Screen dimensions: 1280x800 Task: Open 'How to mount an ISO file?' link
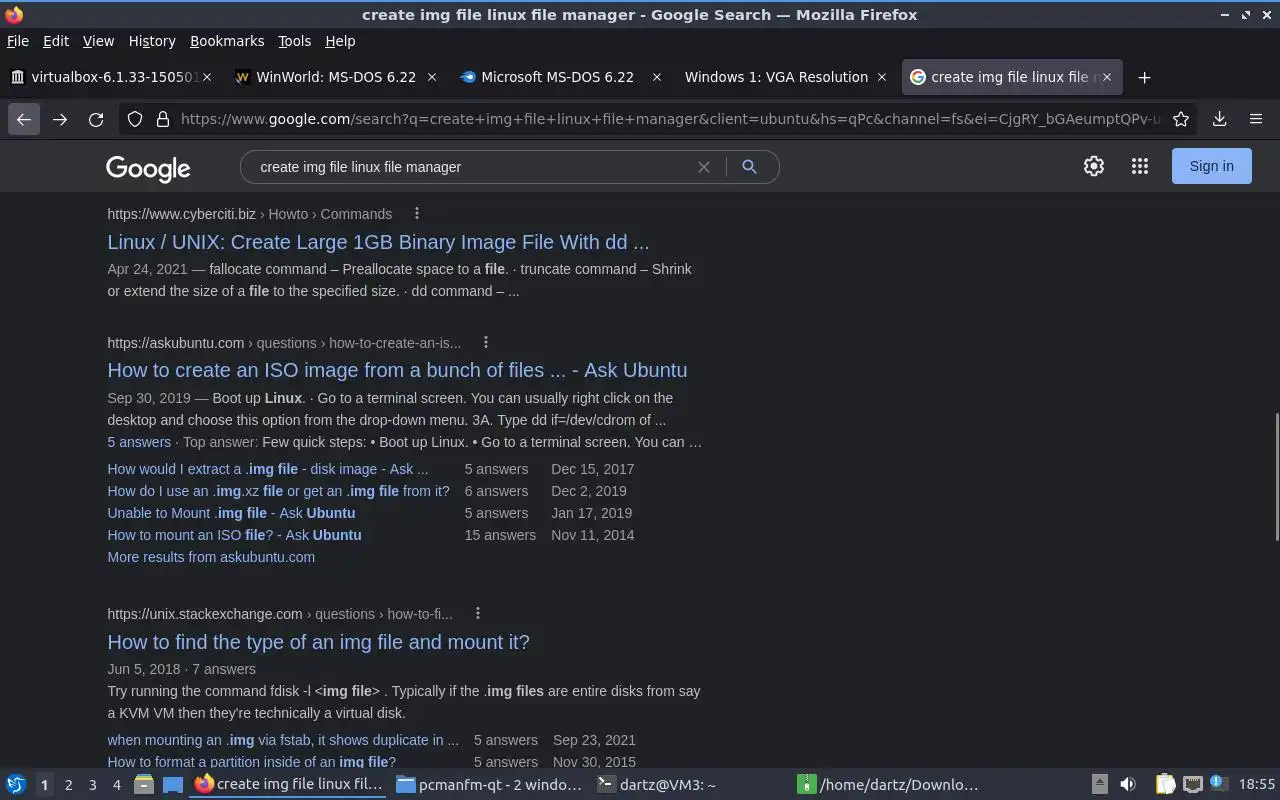pos(234,535)
